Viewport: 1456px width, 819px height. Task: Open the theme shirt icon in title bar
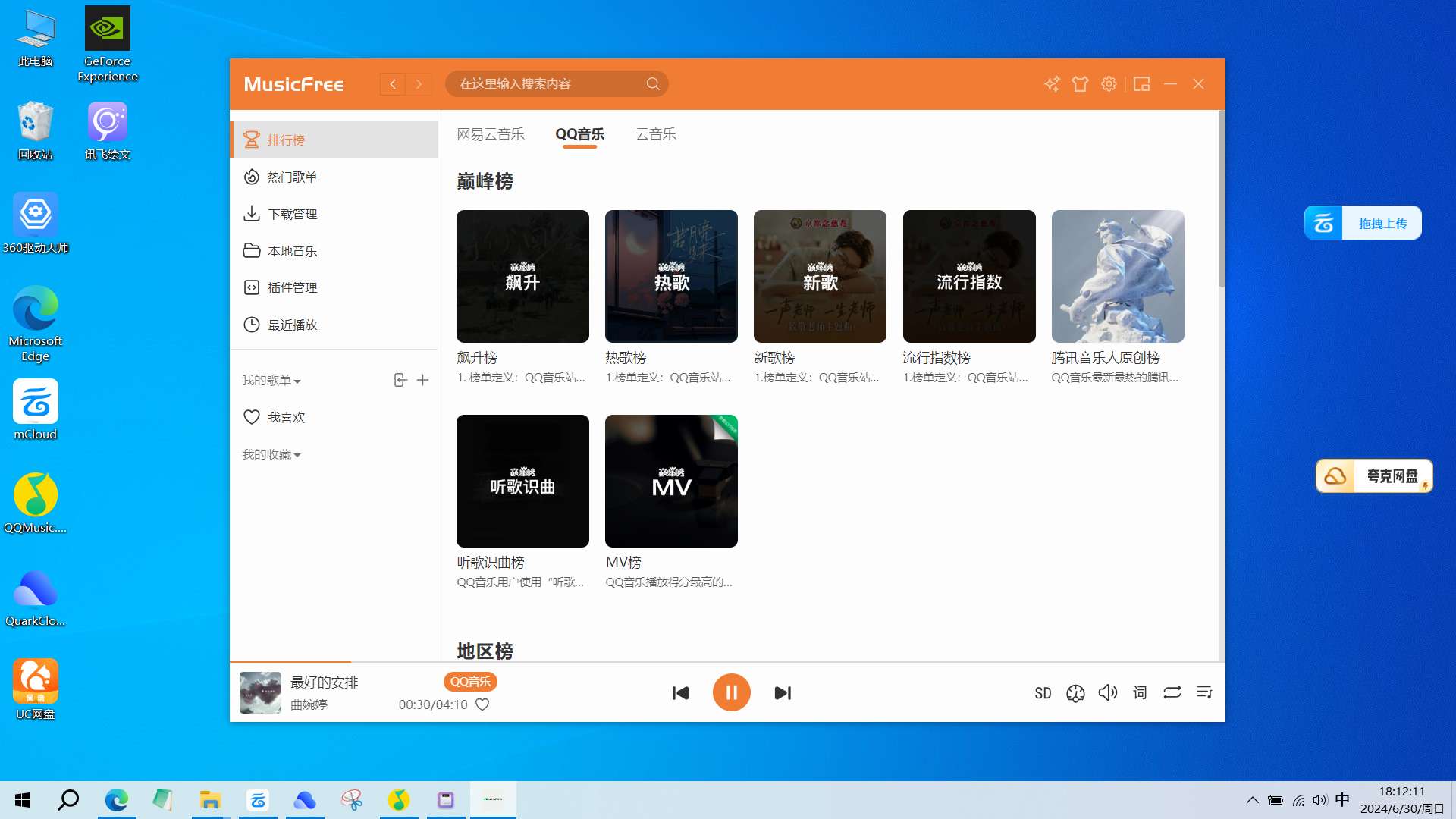click(1080, 84)
